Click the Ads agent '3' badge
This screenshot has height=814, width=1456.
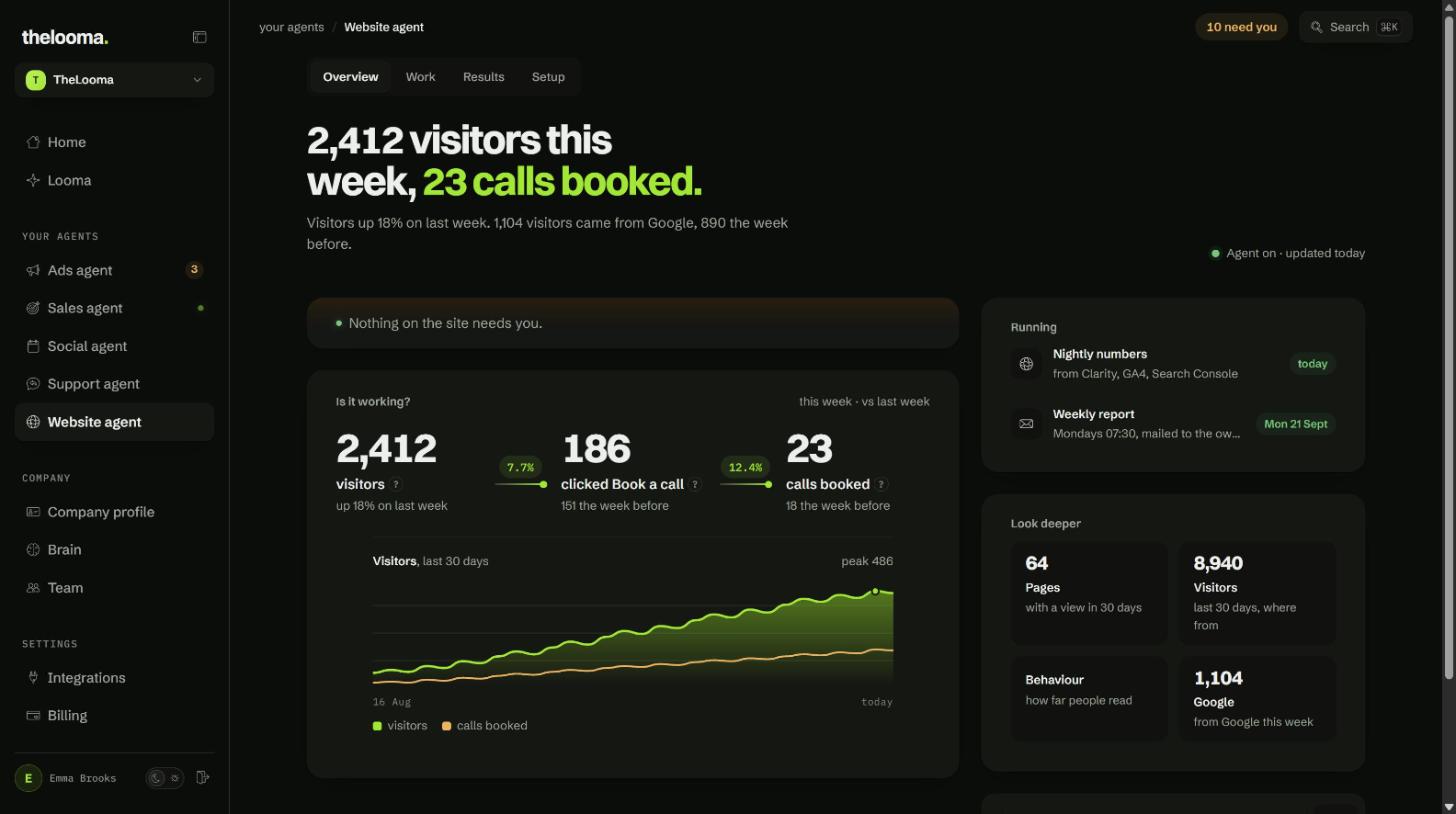point(194,270)
